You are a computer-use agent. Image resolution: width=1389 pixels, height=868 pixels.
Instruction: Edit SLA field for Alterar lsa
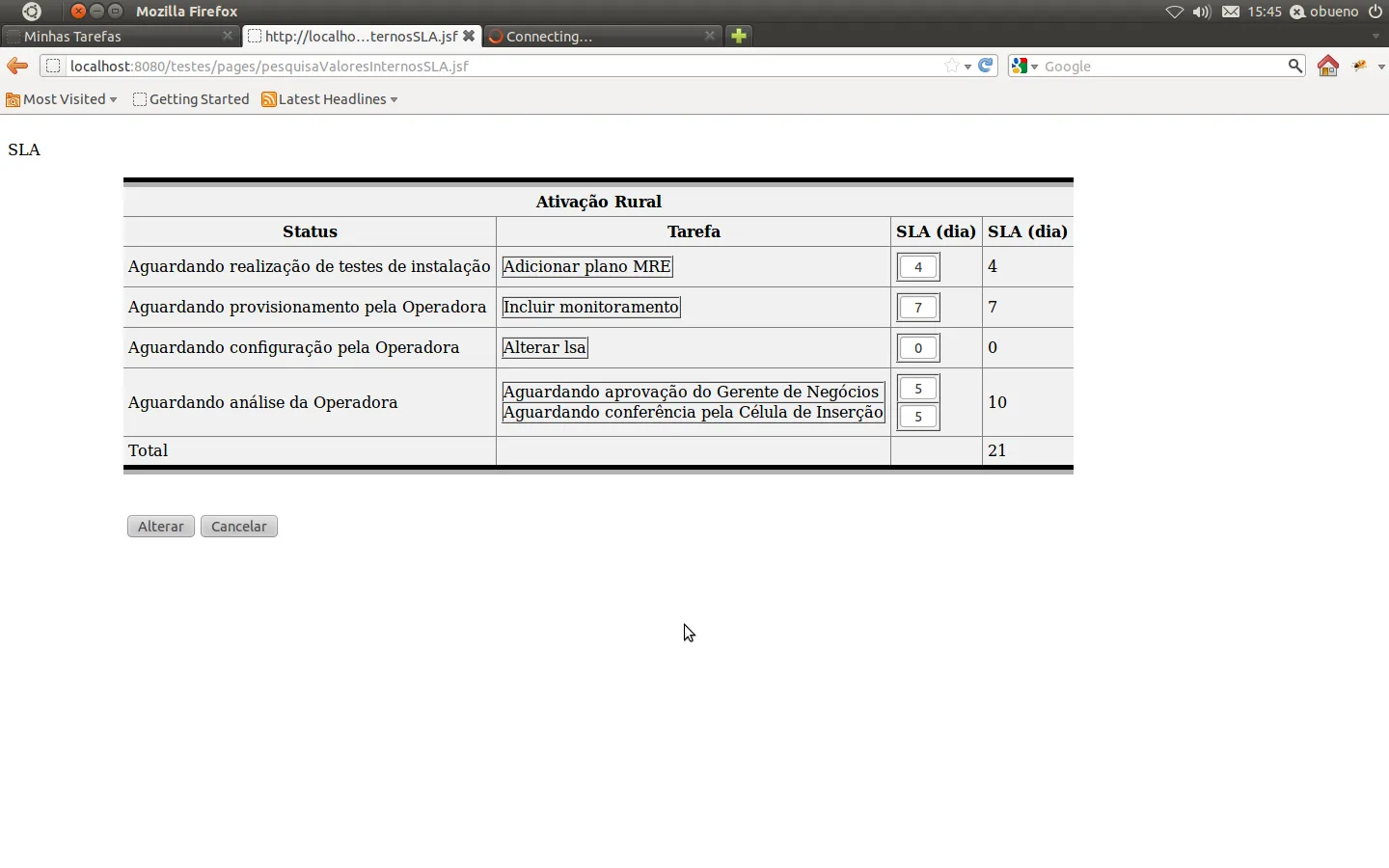point(918,348)
